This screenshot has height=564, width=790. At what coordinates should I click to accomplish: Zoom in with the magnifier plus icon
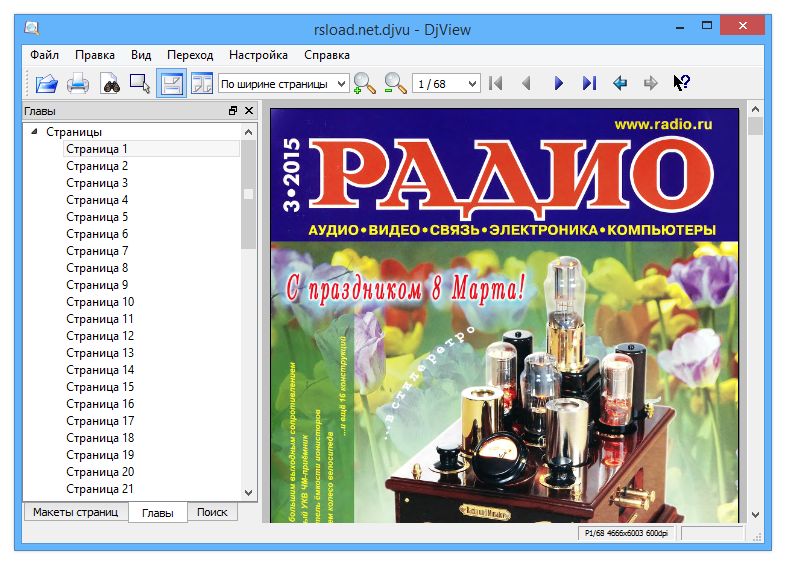pos(364,83)
